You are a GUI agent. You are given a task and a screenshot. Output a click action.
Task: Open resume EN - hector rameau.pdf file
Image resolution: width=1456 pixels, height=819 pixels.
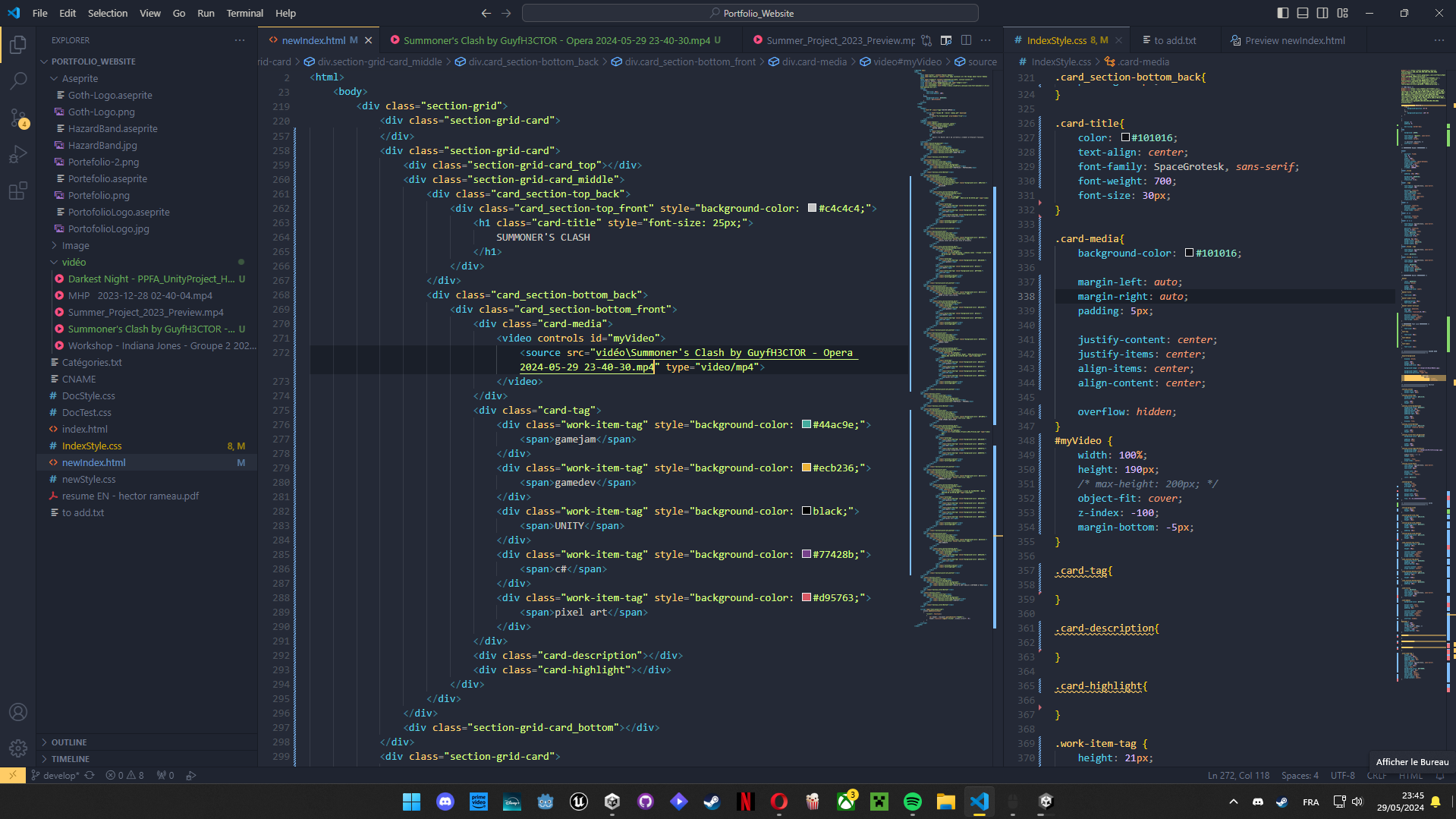147,496
